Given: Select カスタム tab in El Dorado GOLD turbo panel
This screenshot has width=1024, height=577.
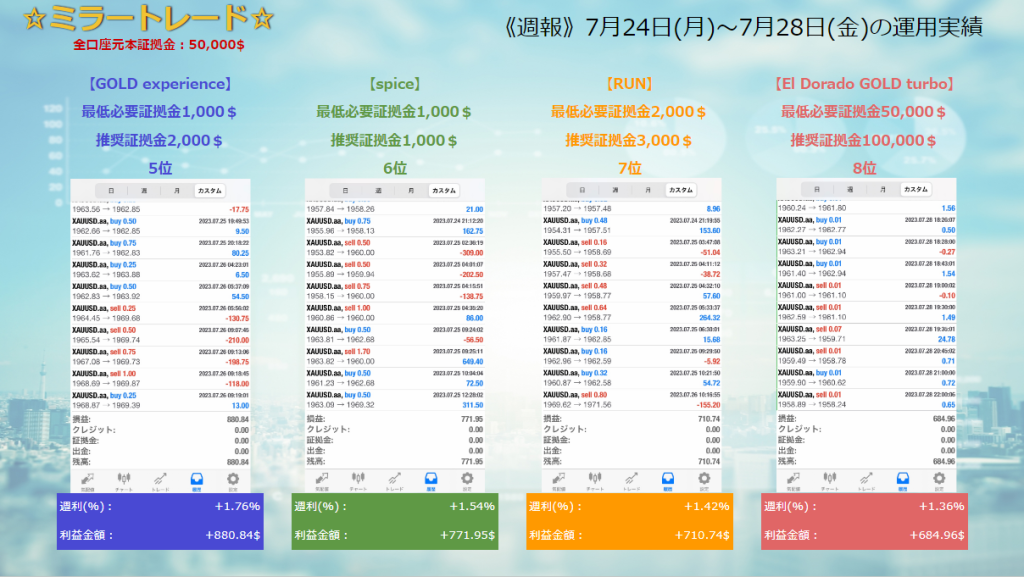Looking at the screenshot, I should pos(913,189).
